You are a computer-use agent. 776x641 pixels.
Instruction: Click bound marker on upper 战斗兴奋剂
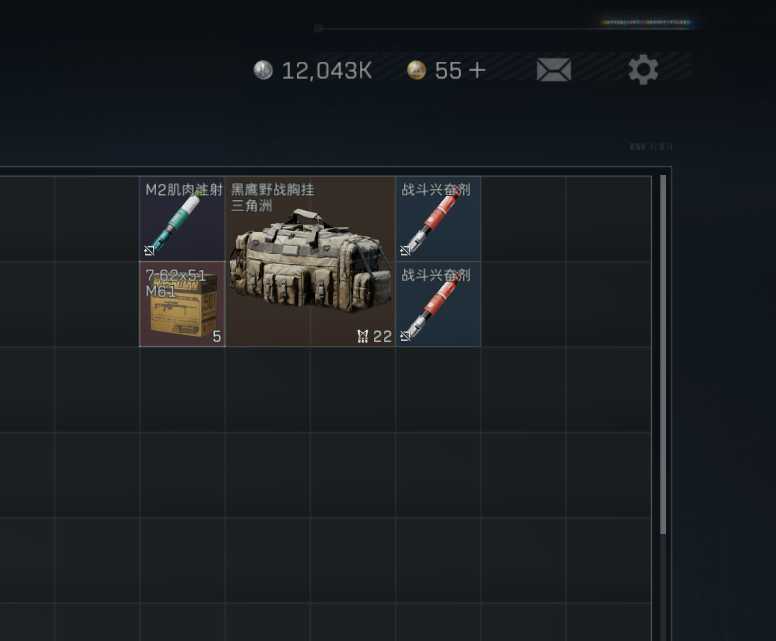pos(405,250)
